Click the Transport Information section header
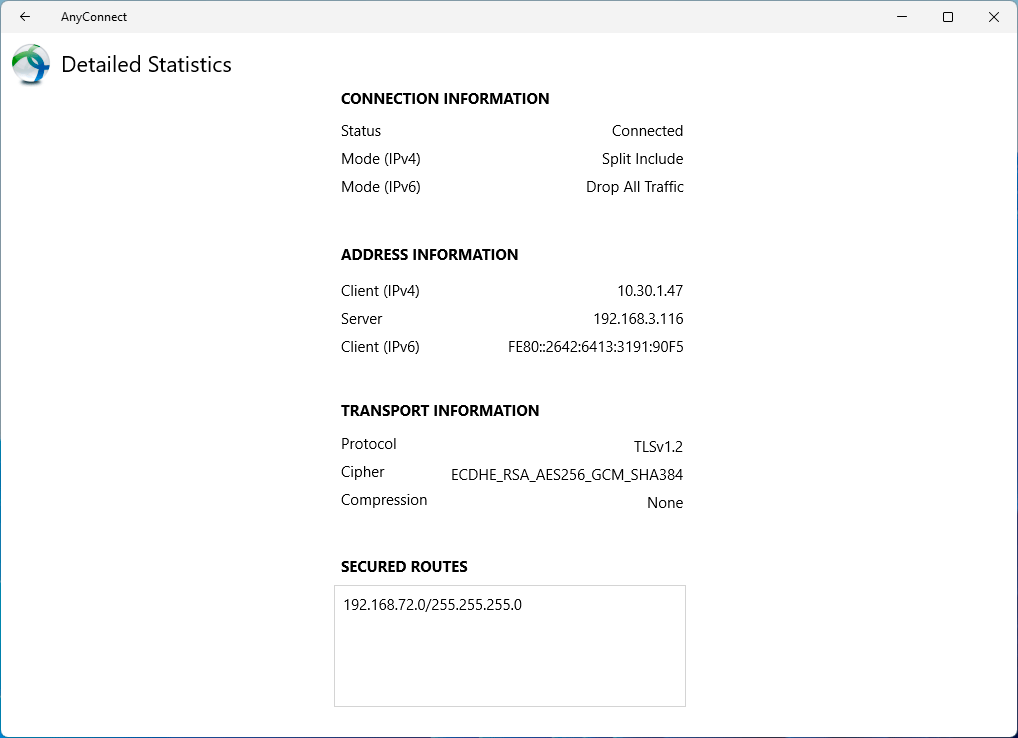The width and height of the screenshot is (1018, 738). click(x=440, y=411)
